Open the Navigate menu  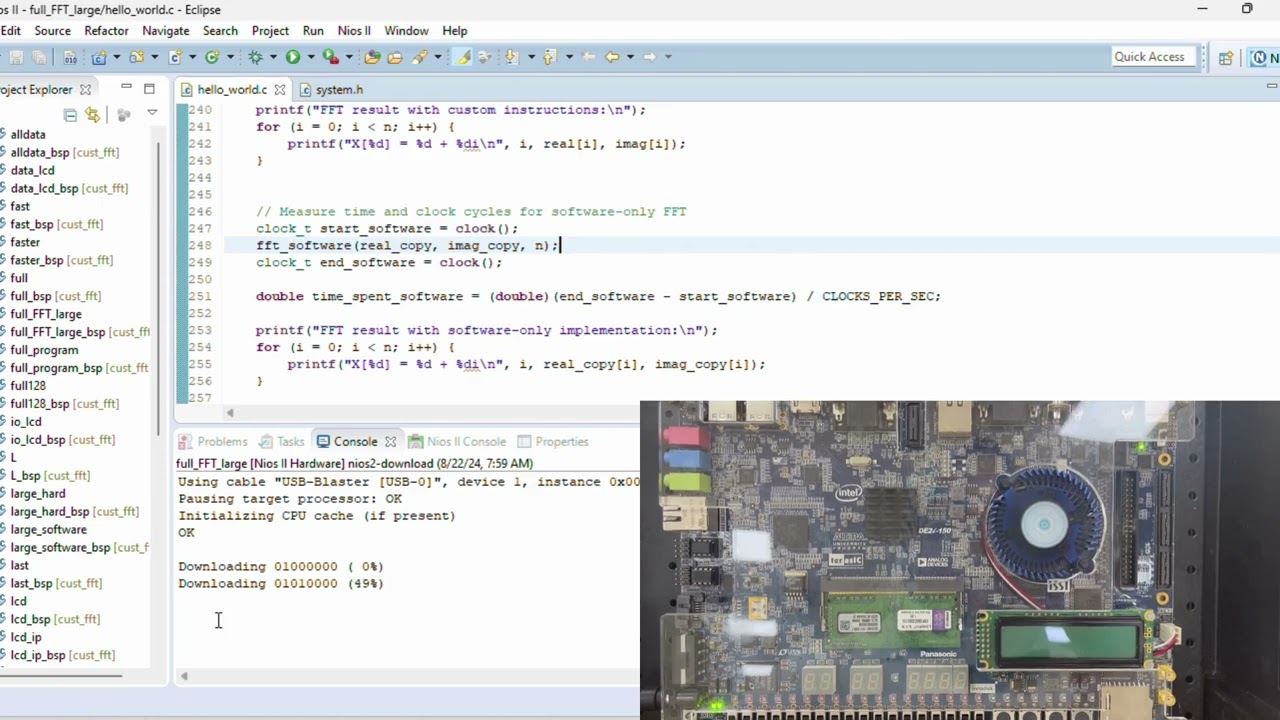[x=165, y=31]
